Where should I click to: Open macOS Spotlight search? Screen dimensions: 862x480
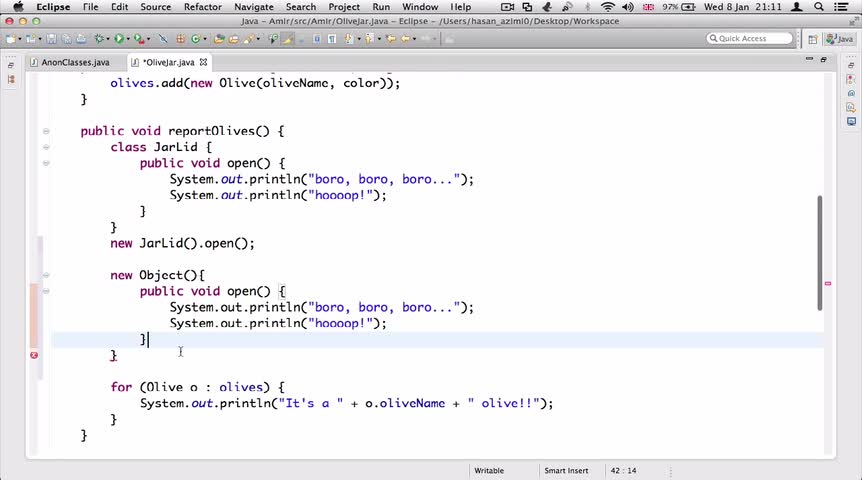tap(819, 7)
